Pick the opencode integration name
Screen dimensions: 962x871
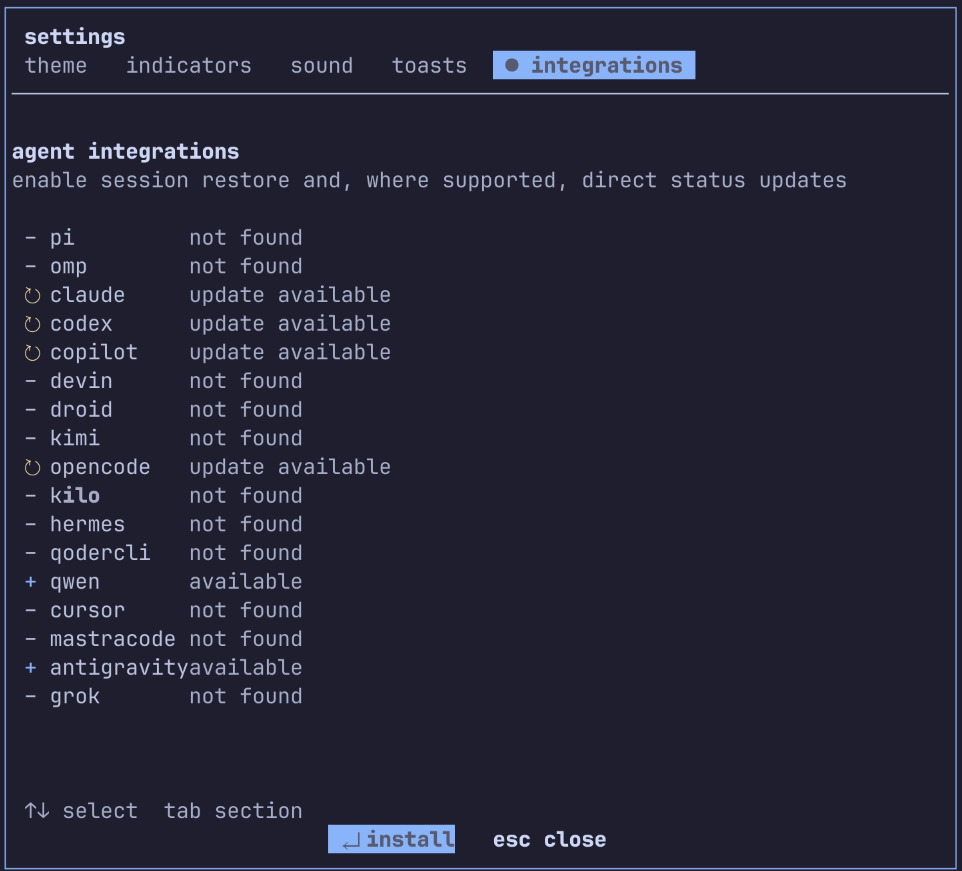click(x=100, y=467)
